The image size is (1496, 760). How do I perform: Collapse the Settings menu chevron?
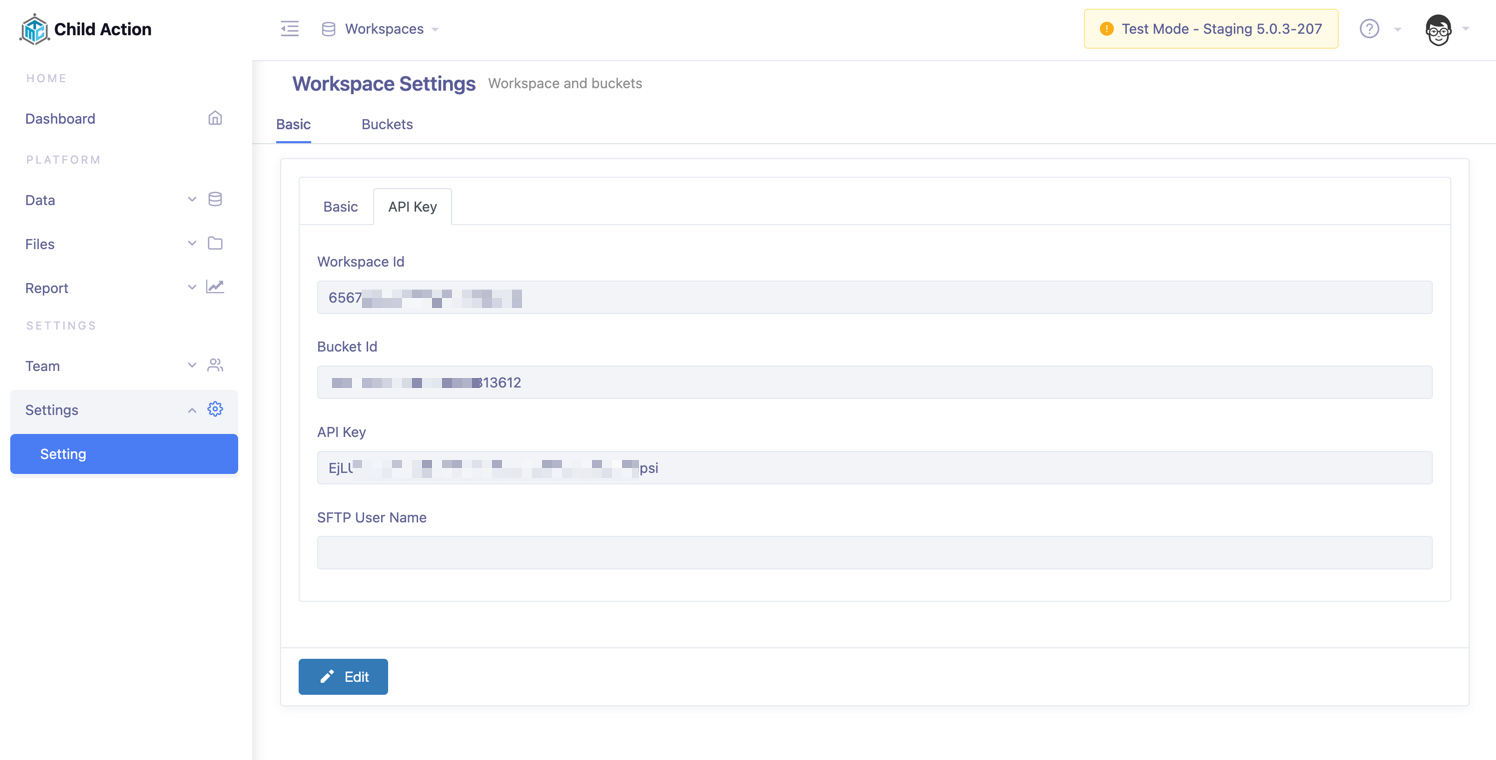(x=192, y=410)
